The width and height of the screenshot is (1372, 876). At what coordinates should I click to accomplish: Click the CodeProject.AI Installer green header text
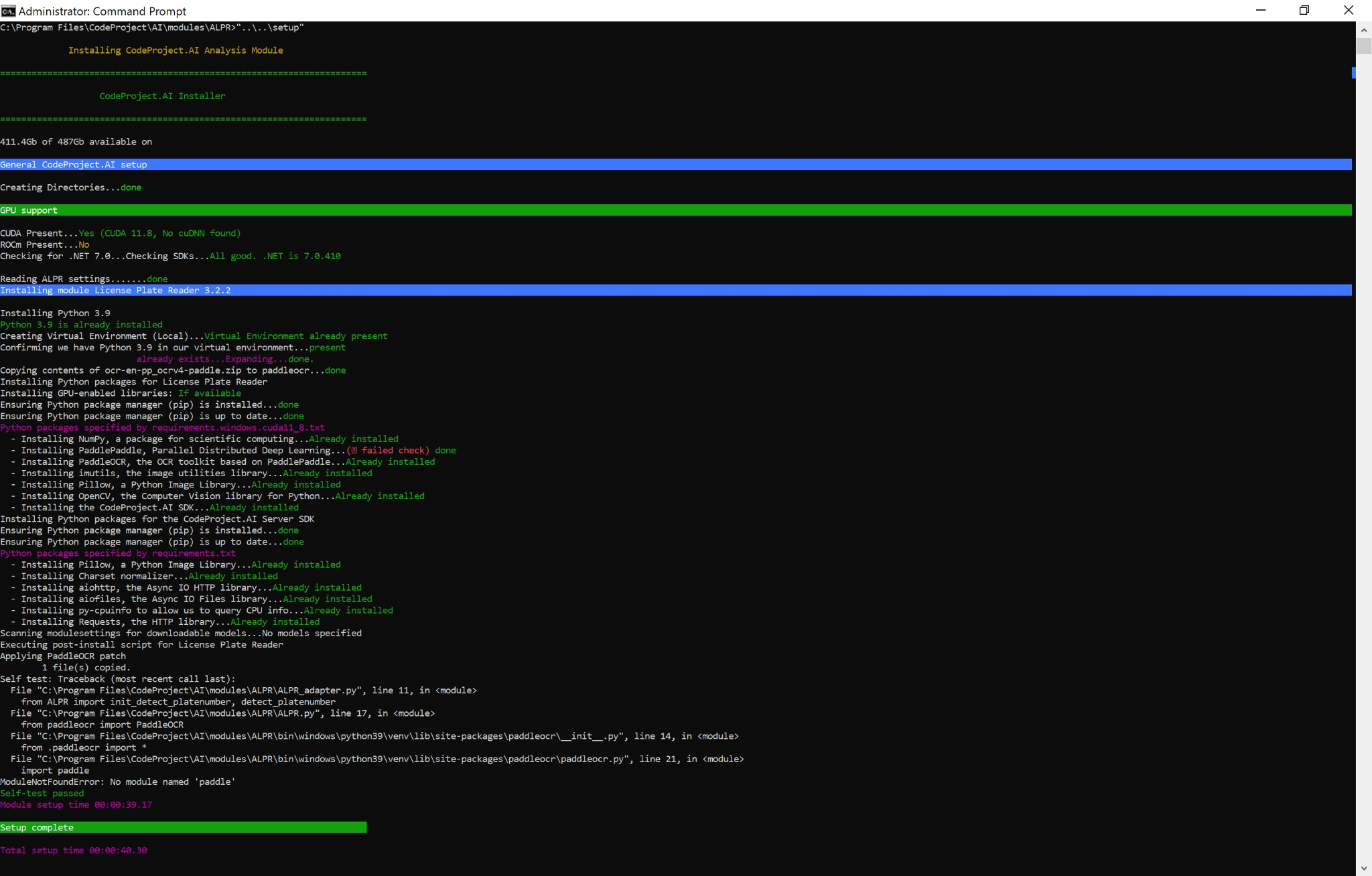(x=162, y=96)
